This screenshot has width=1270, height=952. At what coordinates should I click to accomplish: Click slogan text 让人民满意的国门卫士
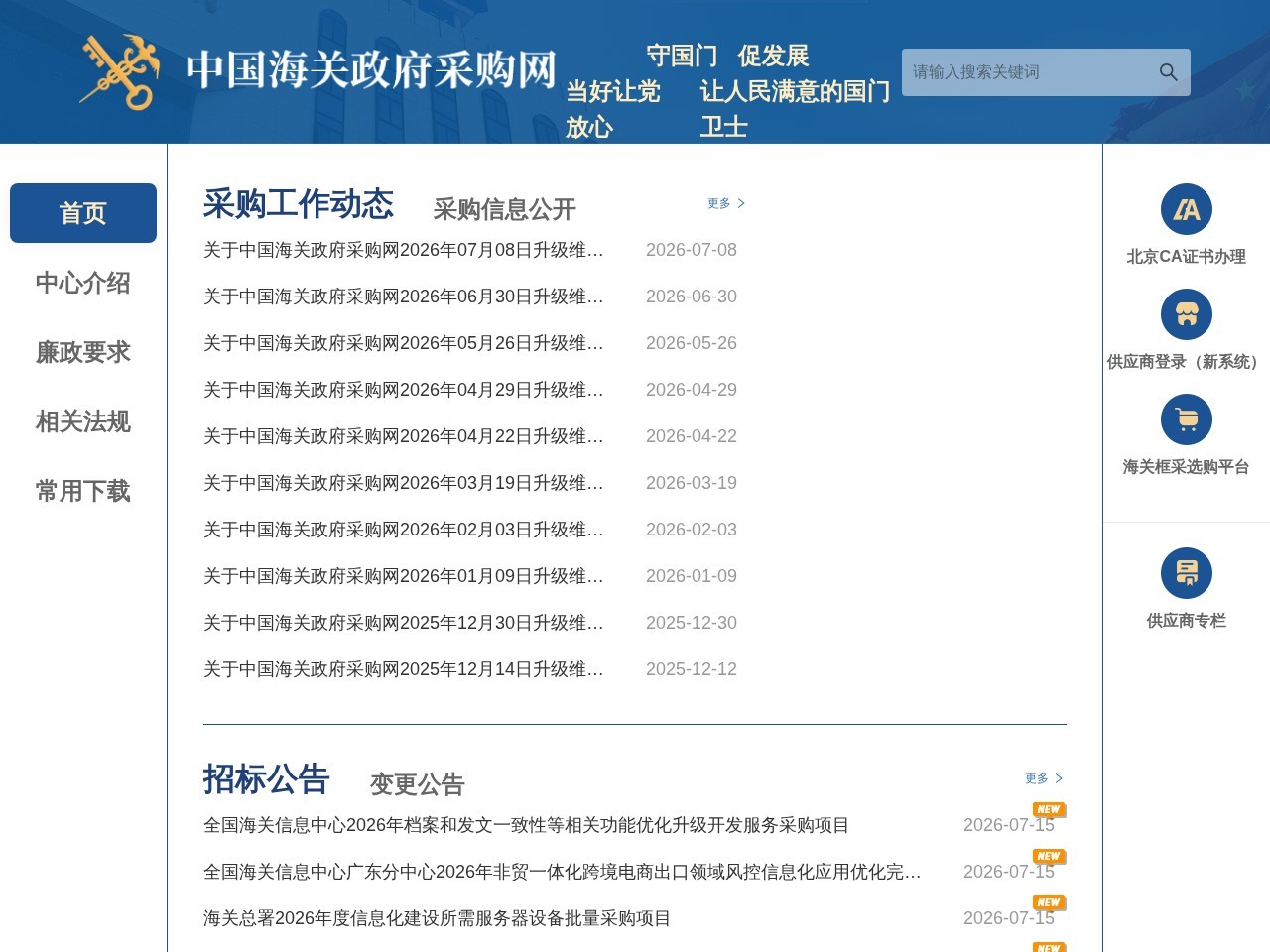pos(795,109)
